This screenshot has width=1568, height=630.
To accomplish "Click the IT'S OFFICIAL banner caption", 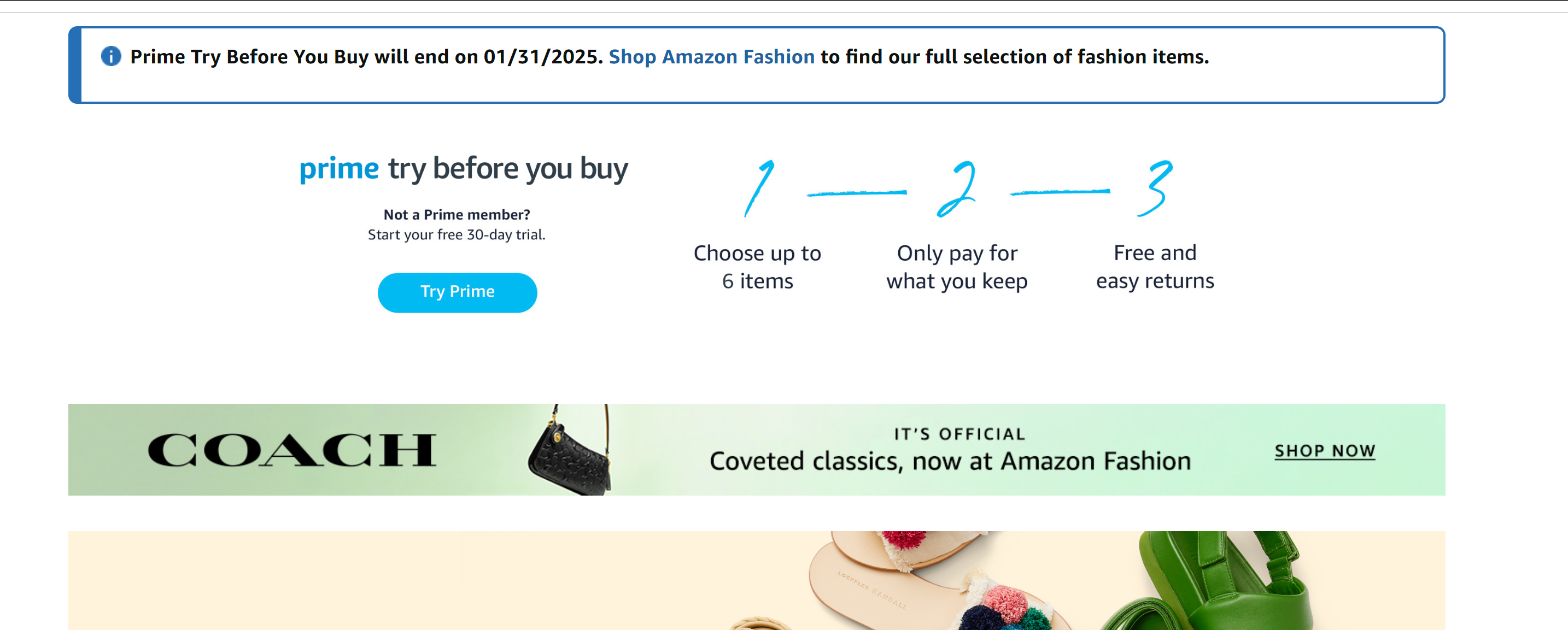I will click(x=959, y=434).
